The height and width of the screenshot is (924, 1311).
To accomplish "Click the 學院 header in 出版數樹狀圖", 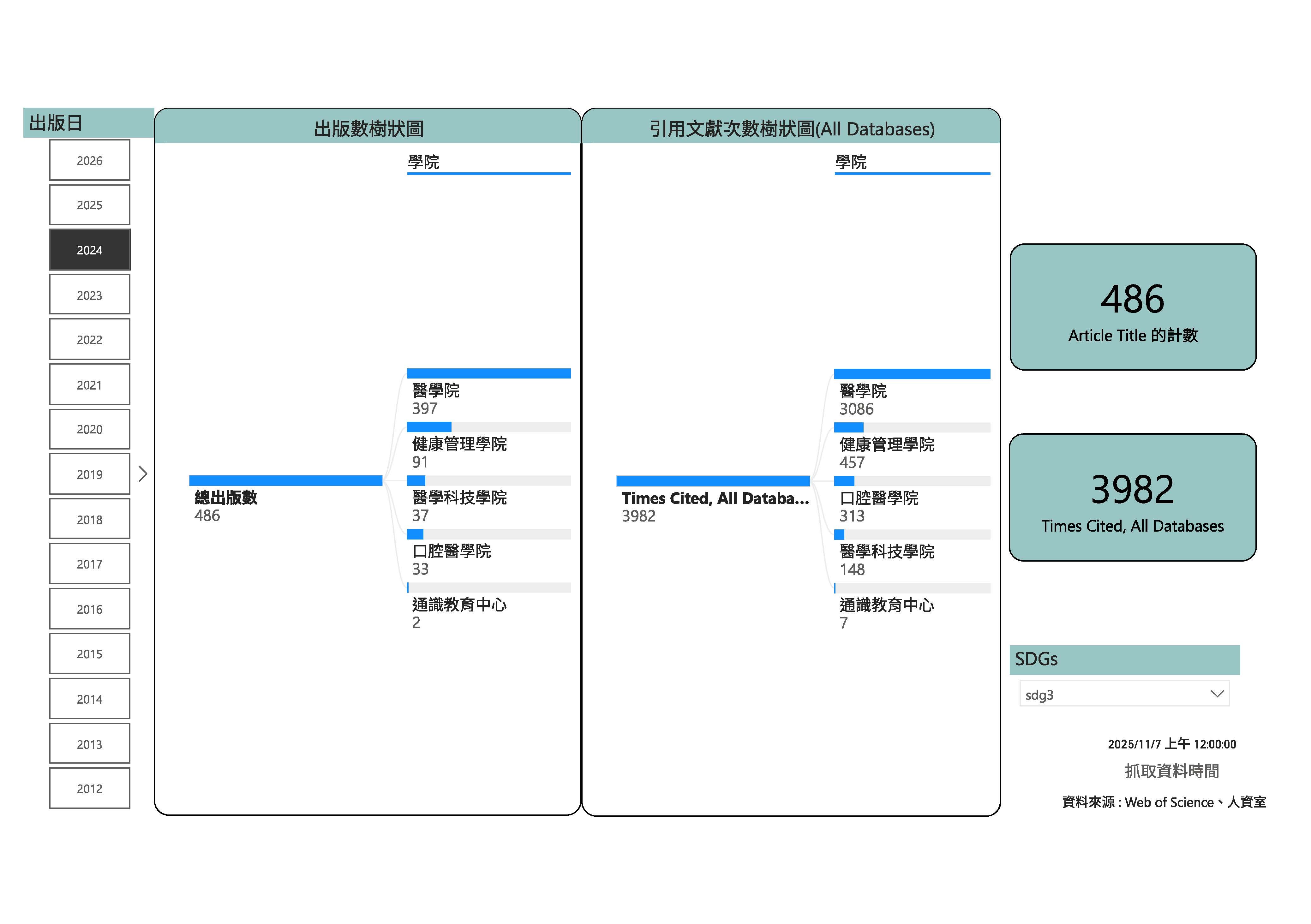I will pyautogui.click(x=424, y=162).
